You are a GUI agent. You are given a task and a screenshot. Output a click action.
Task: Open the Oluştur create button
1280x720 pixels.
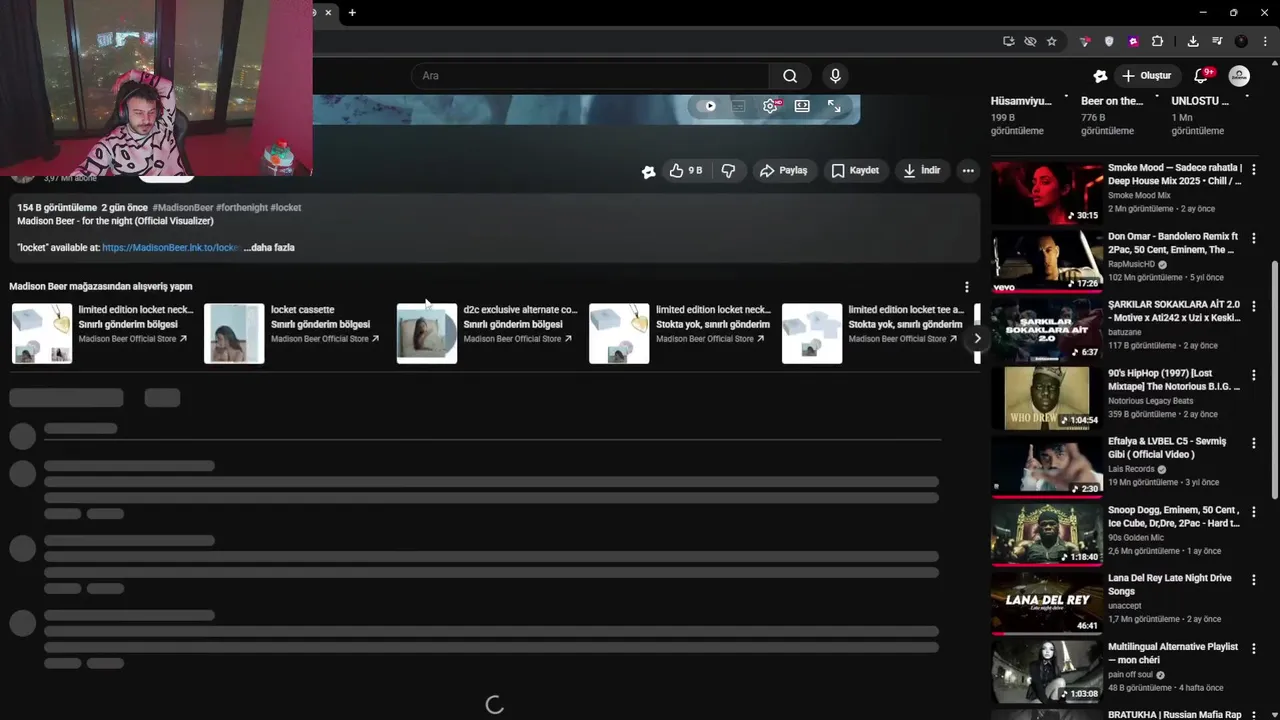click(1146, 76)
